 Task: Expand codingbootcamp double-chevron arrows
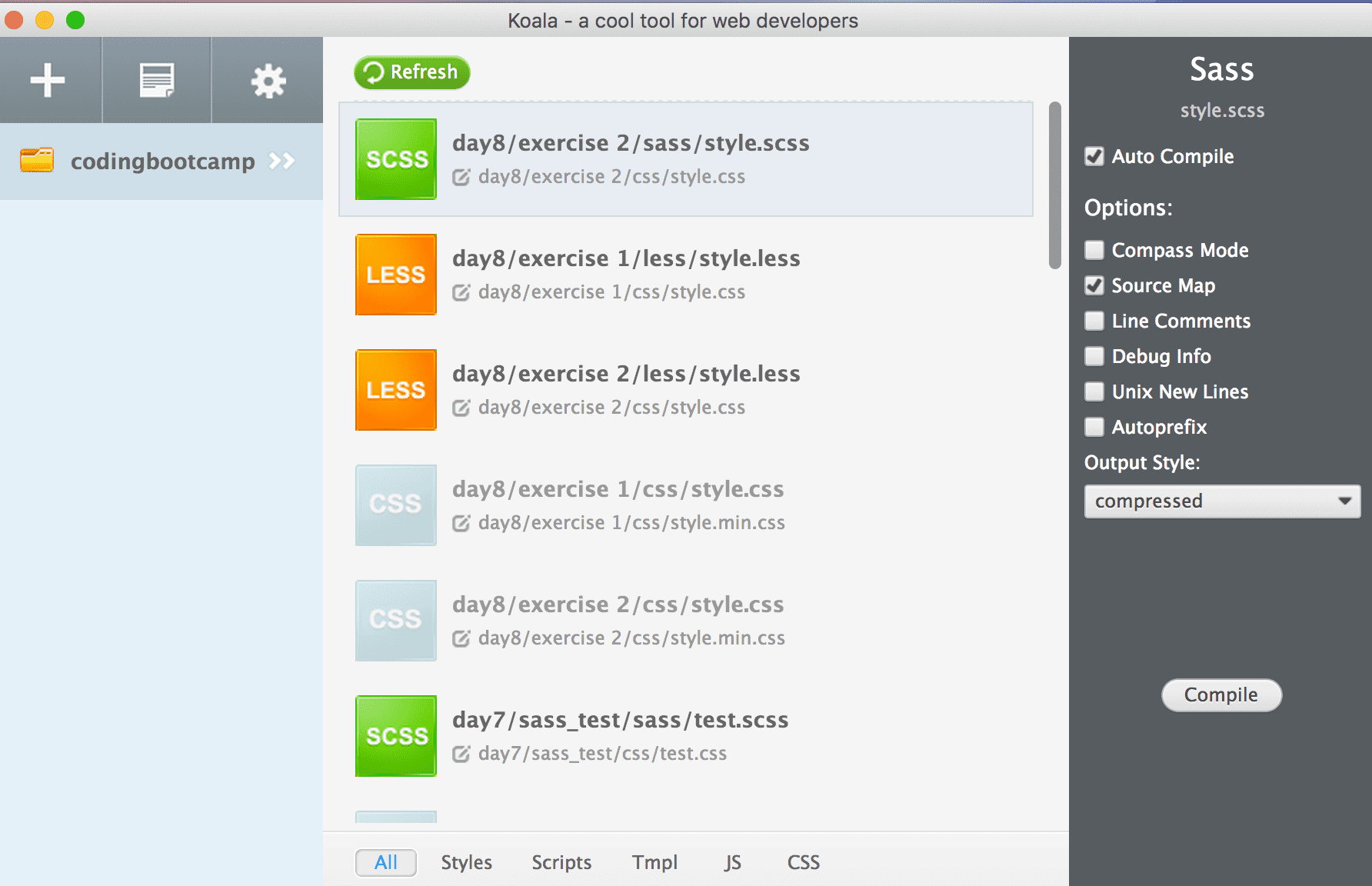(x=281, y=161)
